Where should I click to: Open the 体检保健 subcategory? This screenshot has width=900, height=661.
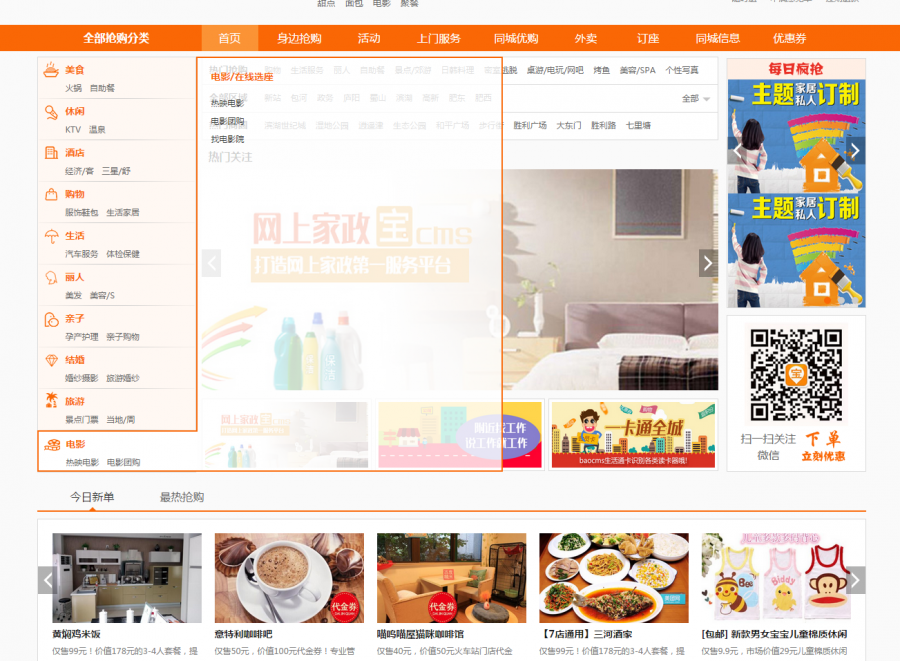(123, 254)
